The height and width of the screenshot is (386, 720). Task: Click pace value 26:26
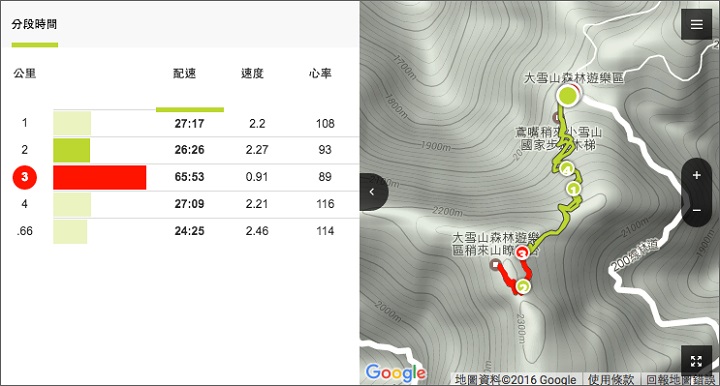189,150
